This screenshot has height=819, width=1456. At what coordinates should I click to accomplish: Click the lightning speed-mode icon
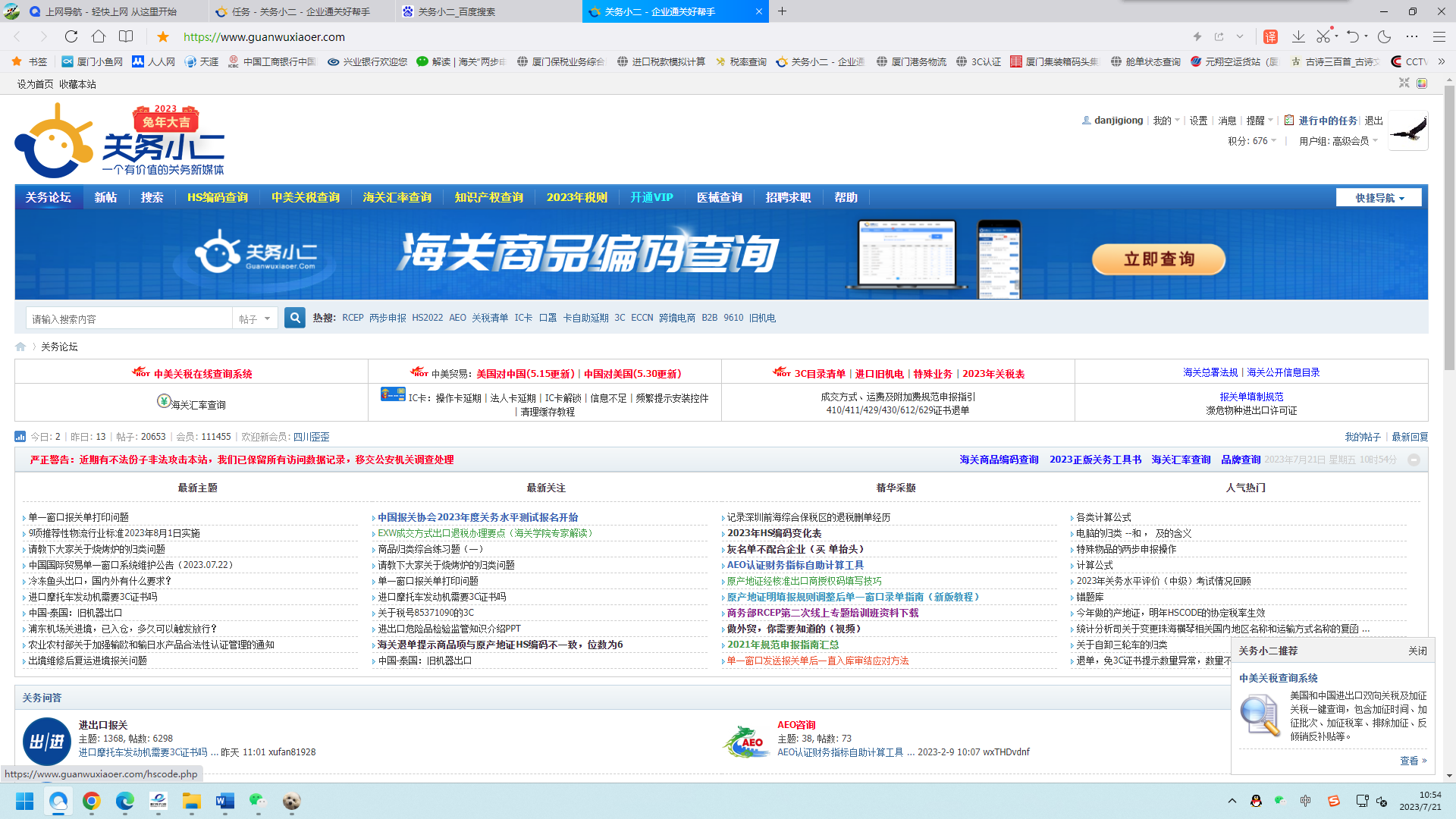pyautogui.click(x=1197, y=36)
